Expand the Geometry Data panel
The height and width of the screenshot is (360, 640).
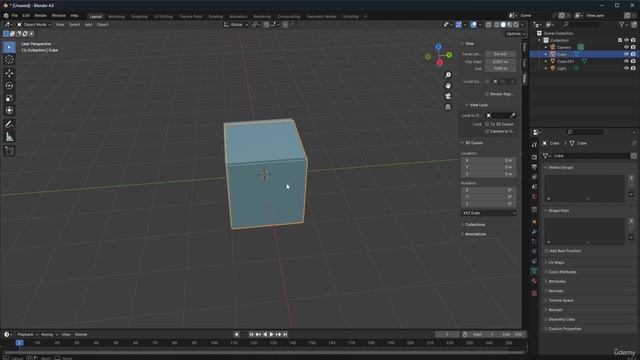[x=561, y=319]
